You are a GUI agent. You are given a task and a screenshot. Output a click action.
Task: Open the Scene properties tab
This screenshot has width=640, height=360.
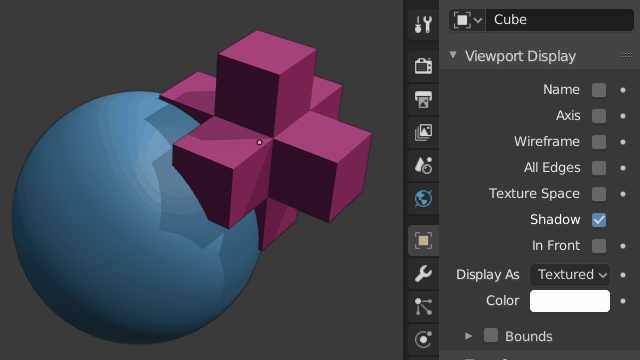point(423,165)
